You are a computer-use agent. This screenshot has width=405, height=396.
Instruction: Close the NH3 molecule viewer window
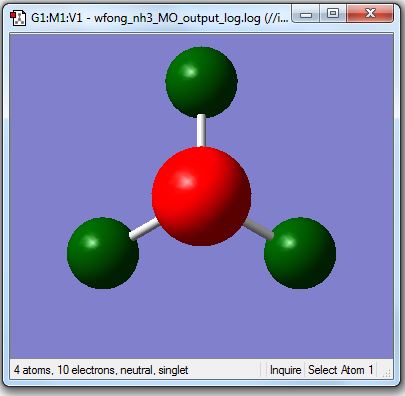pos(370,14)
